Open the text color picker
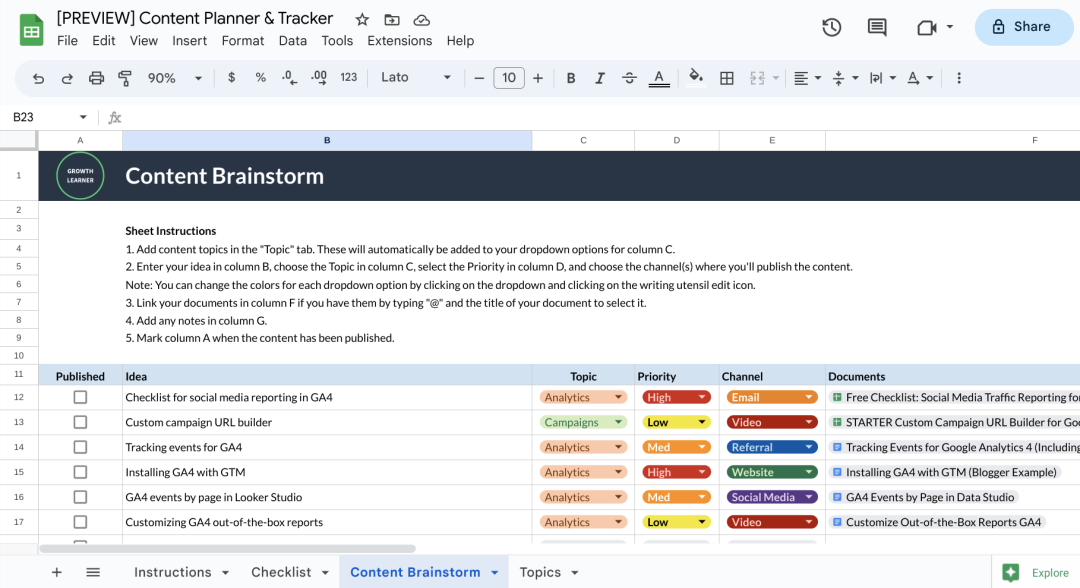Screen dimensions: 1080x588 661,77
